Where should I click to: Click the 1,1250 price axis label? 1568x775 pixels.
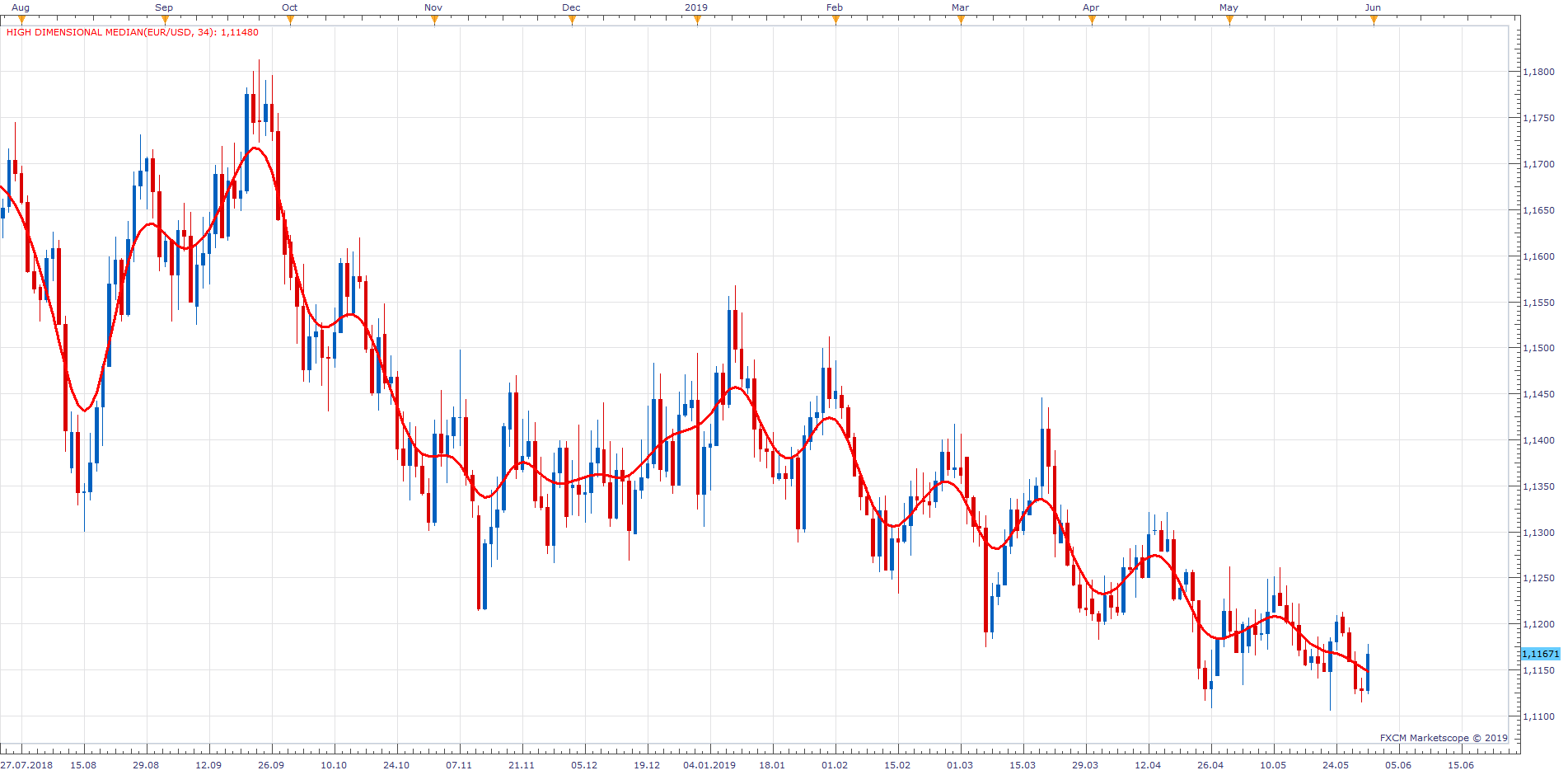[x=1538, y=578]
